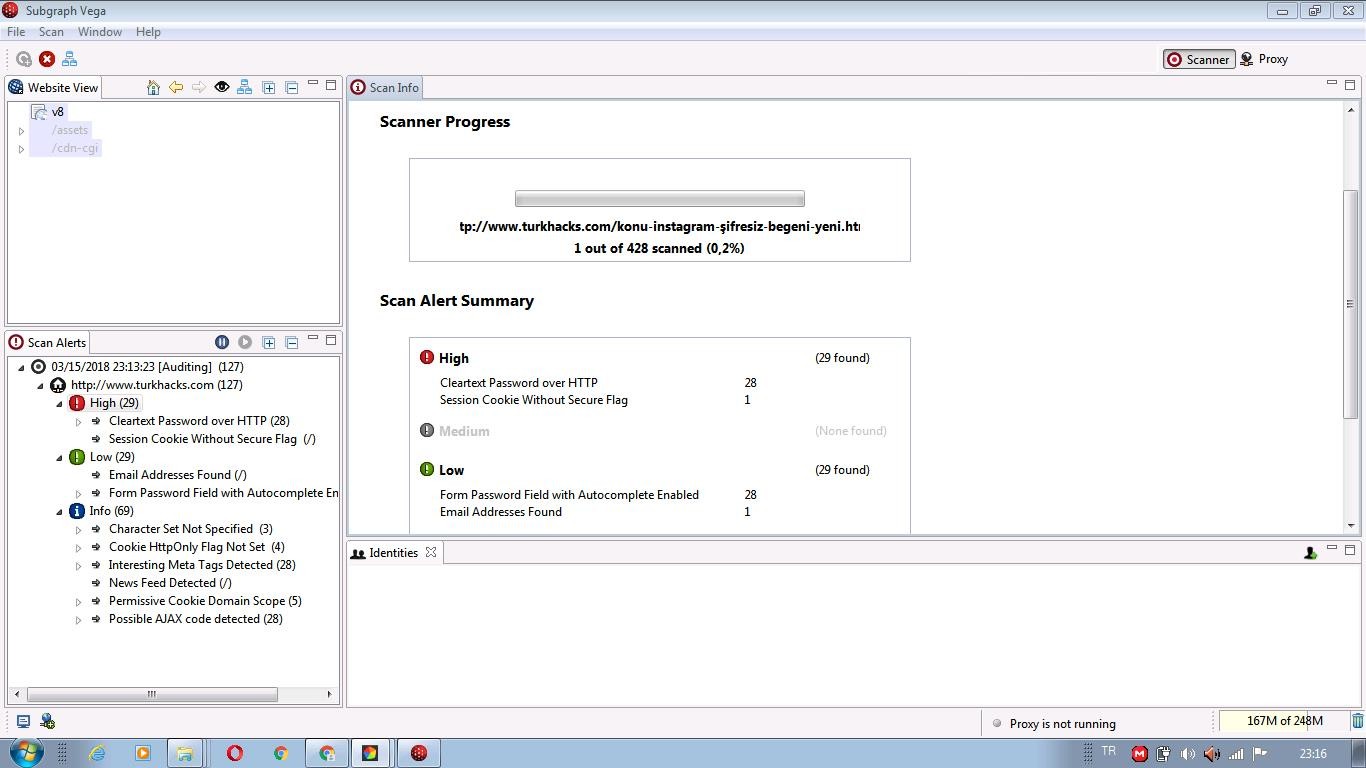Close the Identities tab

pyautogui.click(x=431, y=552)
